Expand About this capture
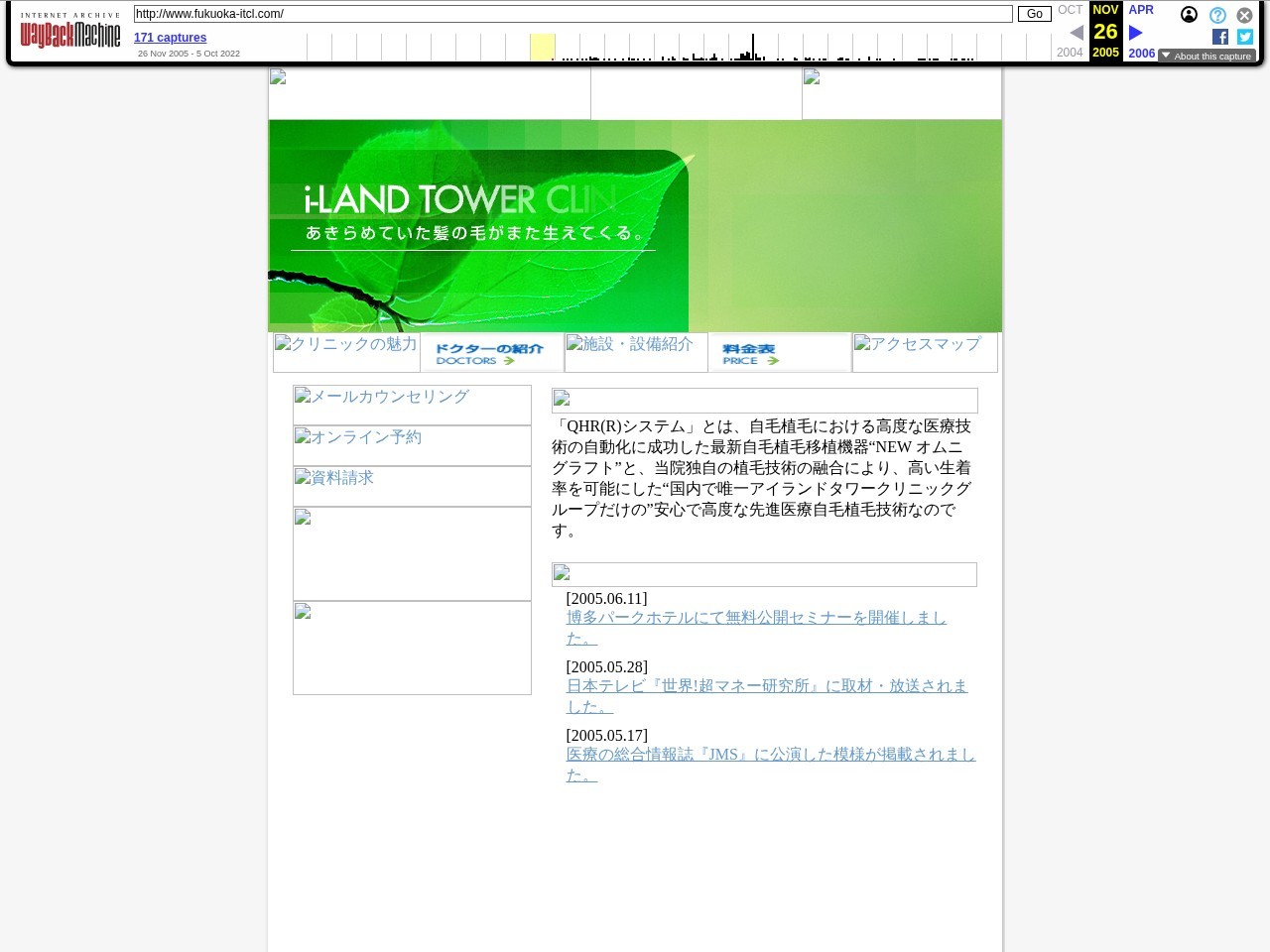 [x=1206, y=57]
